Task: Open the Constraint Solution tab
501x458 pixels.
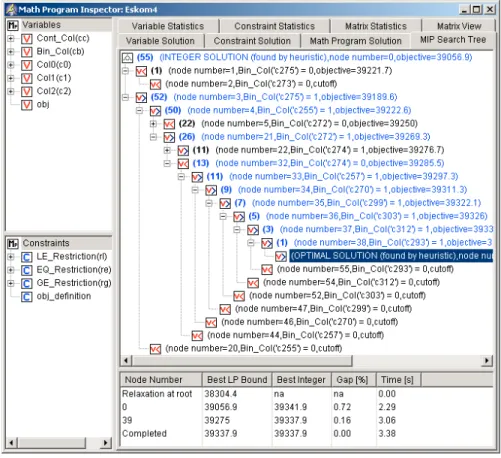Action: 252,41
